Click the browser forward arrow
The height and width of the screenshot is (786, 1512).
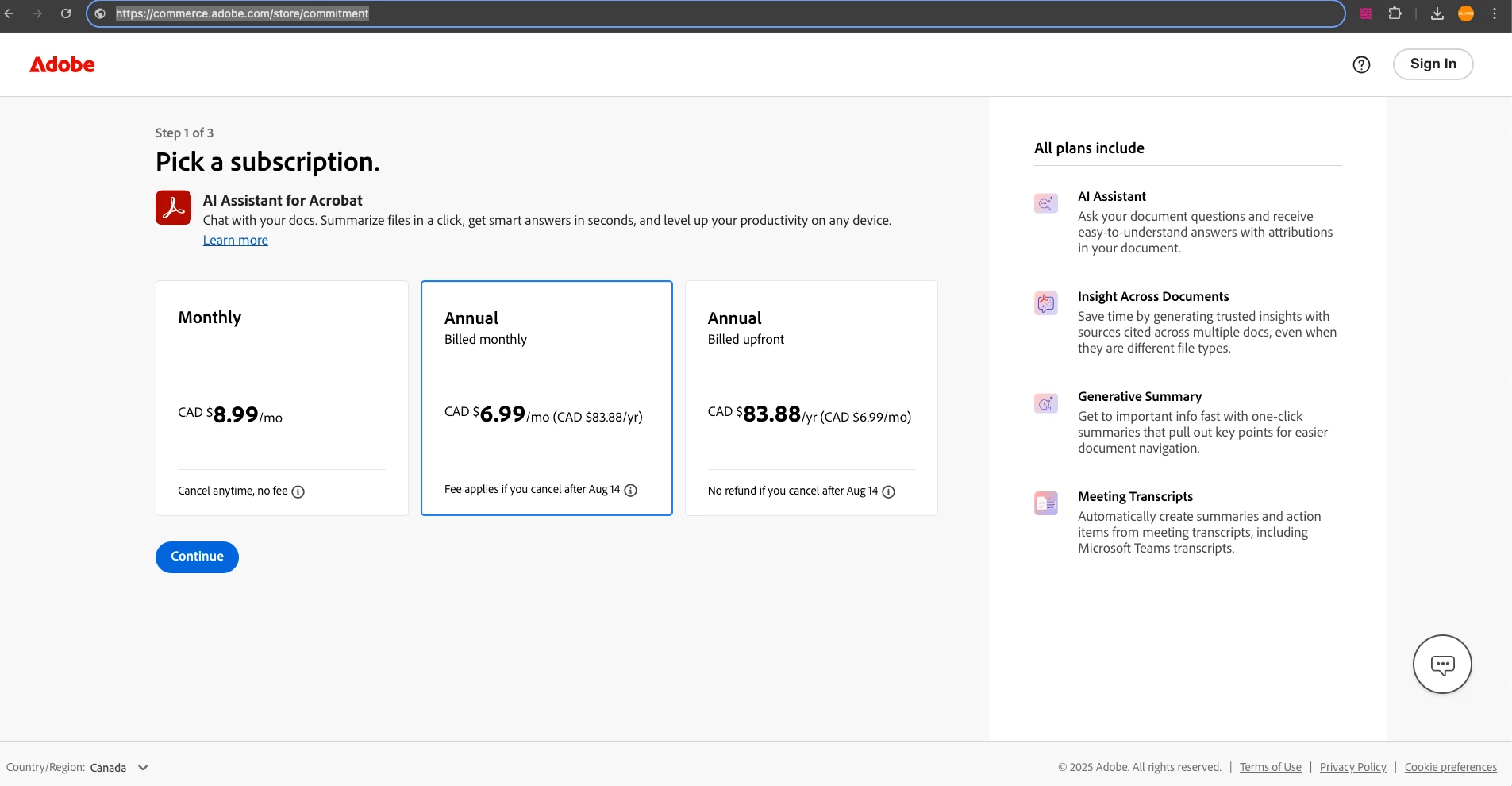pos(37,13)
